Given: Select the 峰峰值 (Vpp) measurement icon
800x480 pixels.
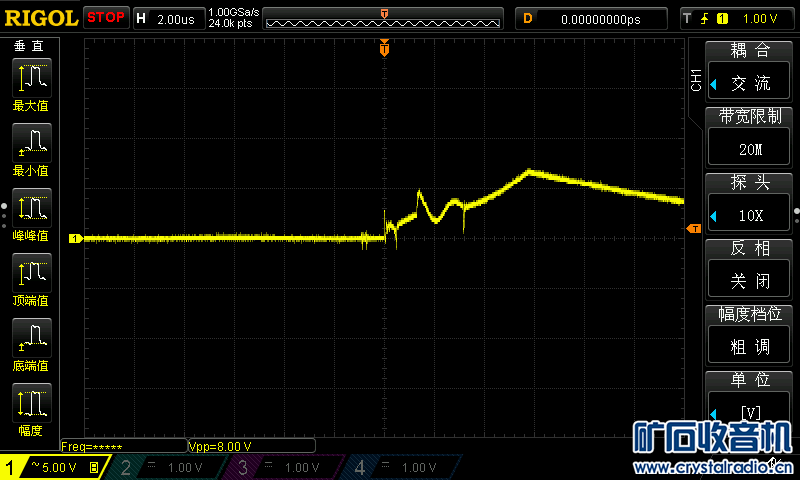Looking at the screenshot, I should 31,208.
